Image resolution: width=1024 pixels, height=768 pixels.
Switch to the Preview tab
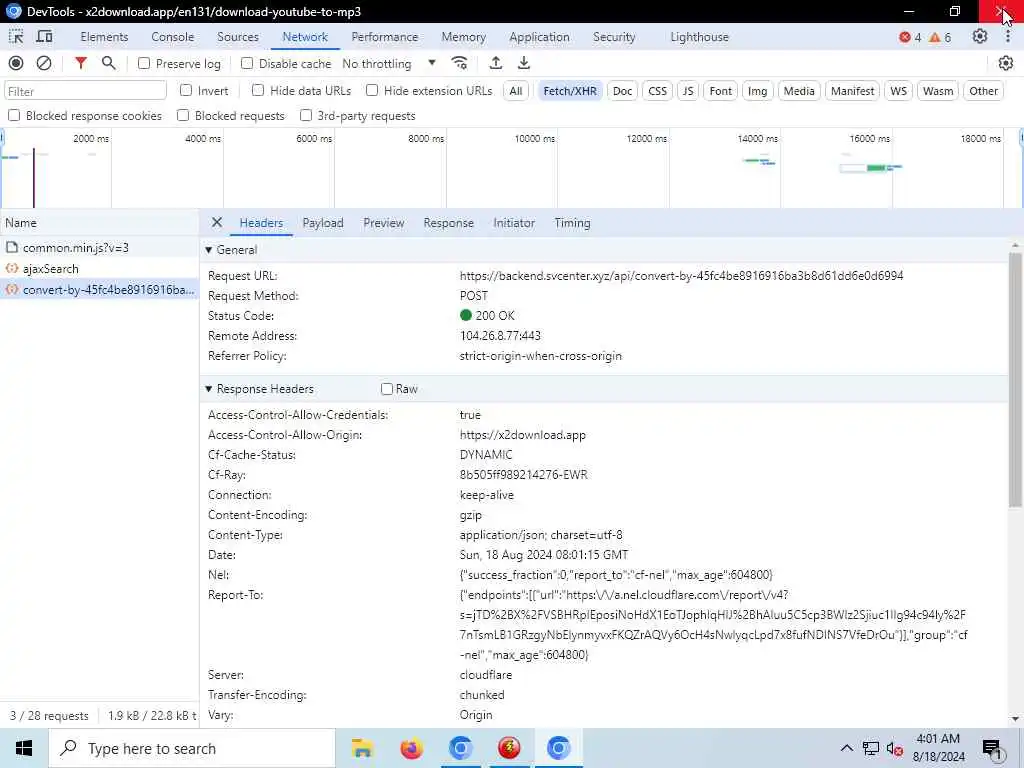click(x=383, y=223)
